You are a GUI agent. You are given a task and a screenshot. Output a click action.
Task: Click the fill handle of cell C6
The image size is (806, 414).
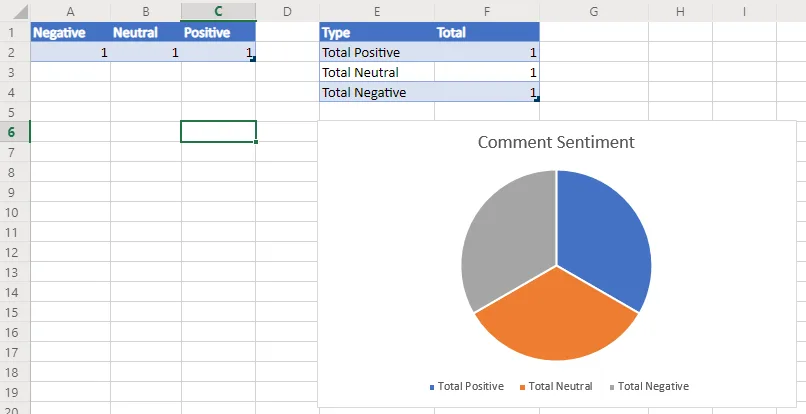[256, 141]
